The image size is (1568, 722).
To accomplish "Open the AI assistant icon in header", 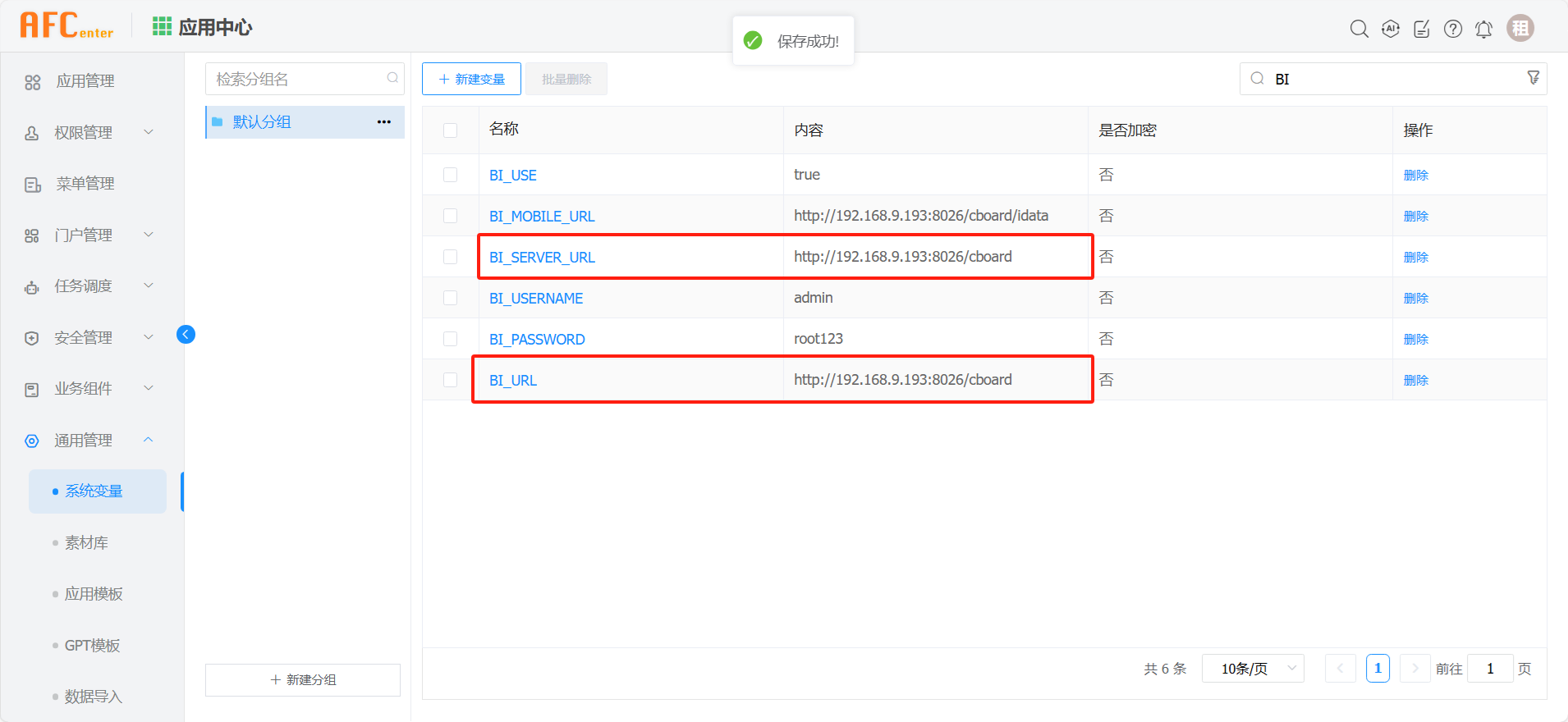I will tap(1390, 29).
